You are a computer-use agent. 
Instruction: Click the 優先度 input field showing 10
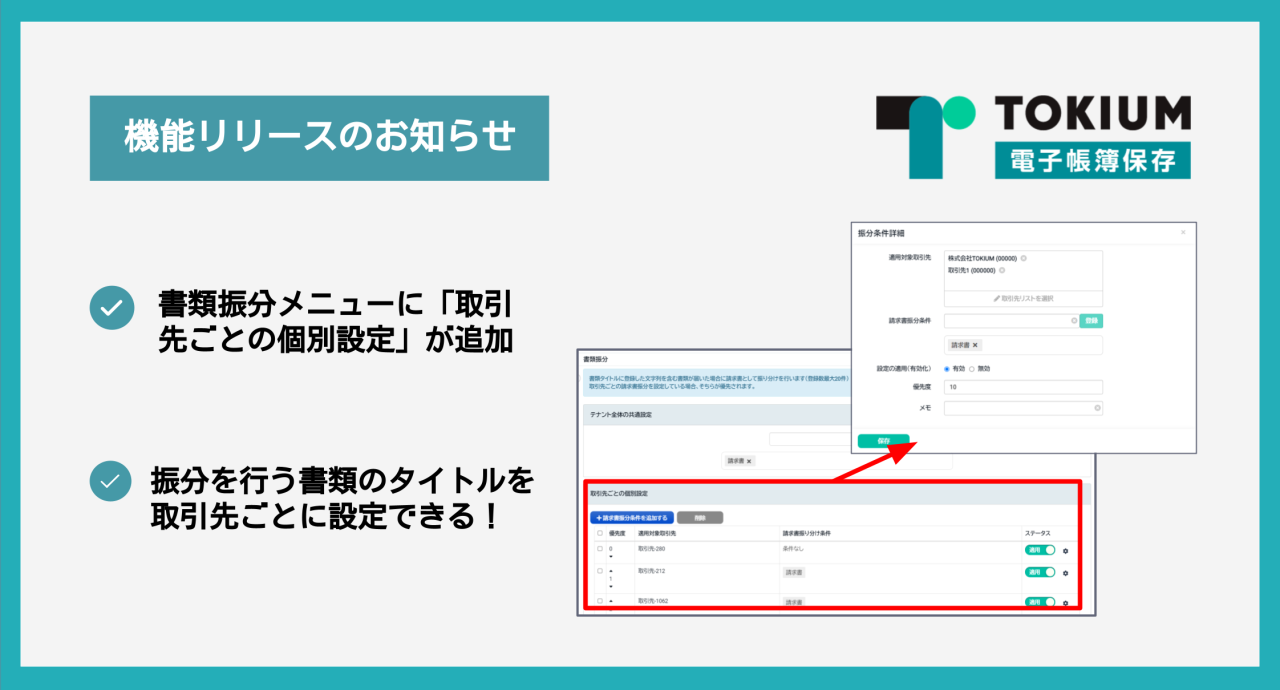click(1023, 387)
